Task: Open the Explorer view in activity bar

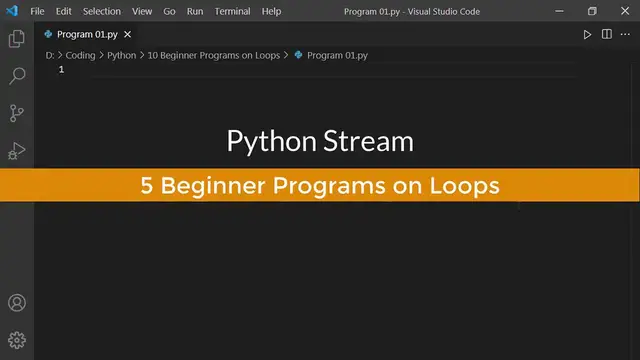Action: click(17, 39)
